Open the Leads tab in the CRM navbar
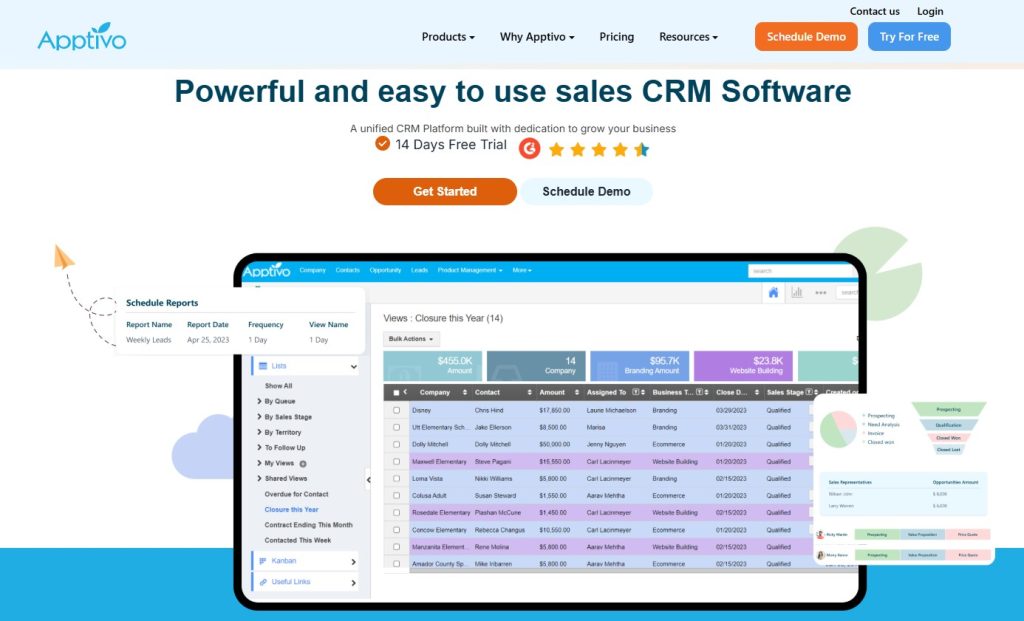 tap(419, 270)
